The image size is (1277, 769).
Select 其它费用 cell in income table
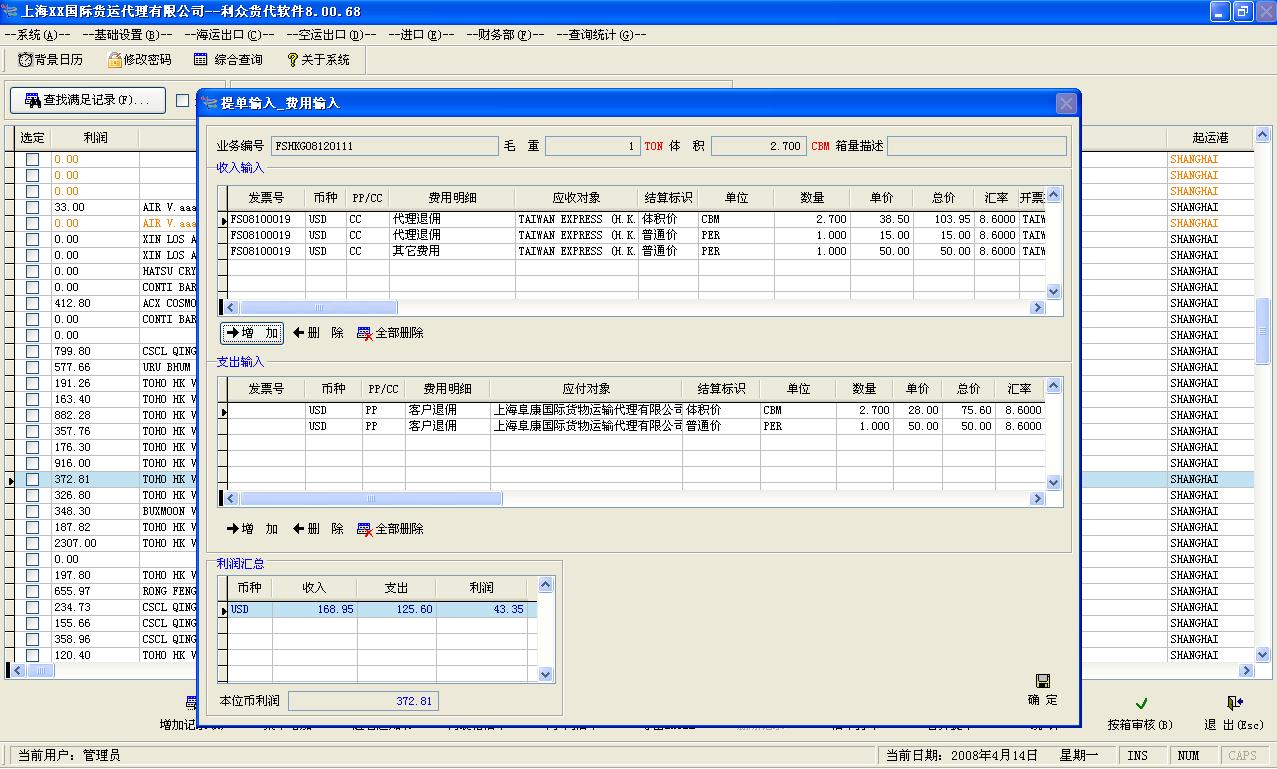point(452,251)
